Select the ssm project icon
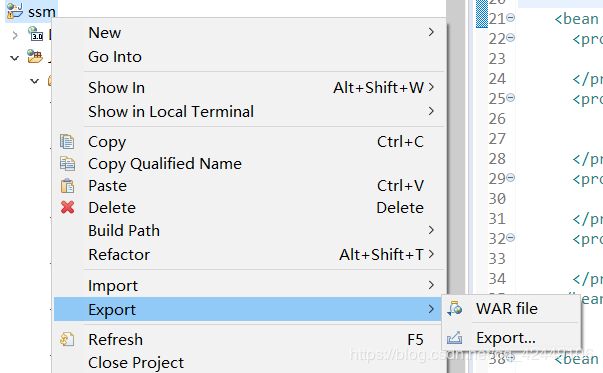 tap(15, 11)
